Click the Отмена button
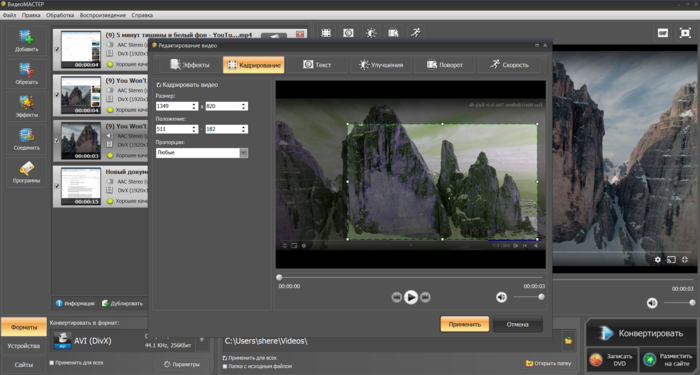700x375 pixels. (518, 325)
